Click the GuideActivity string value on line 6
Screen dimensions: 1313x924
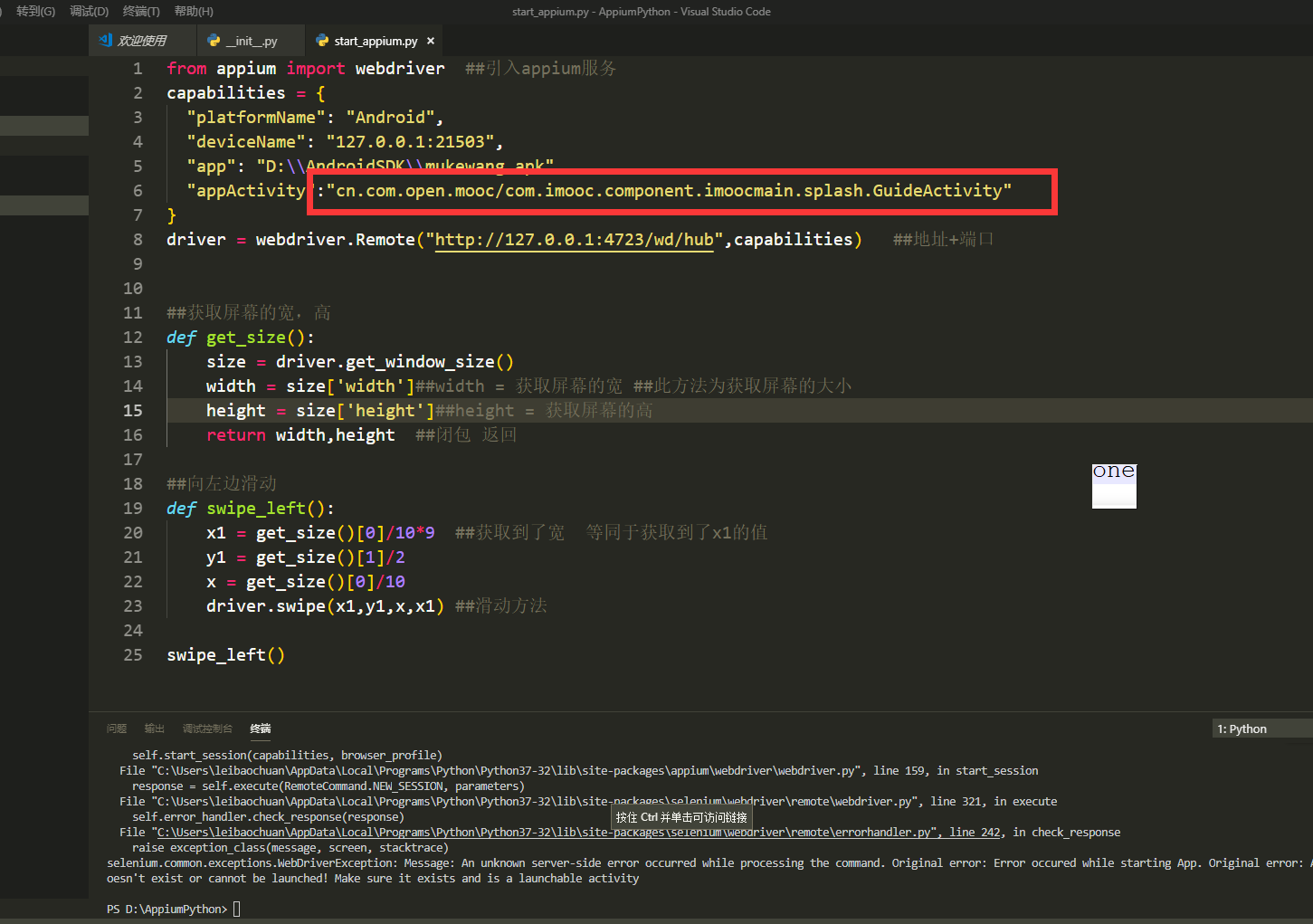[669, 191]
